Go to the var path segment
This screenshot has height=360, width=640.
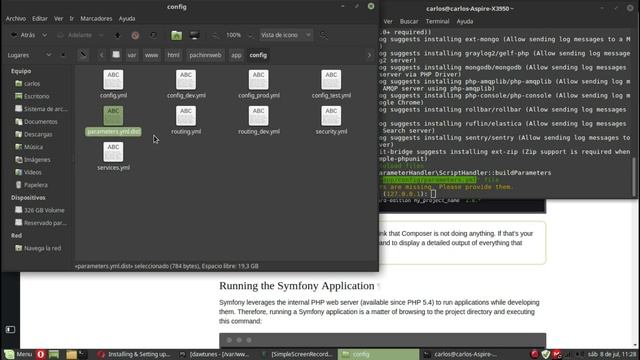(132, 55)
